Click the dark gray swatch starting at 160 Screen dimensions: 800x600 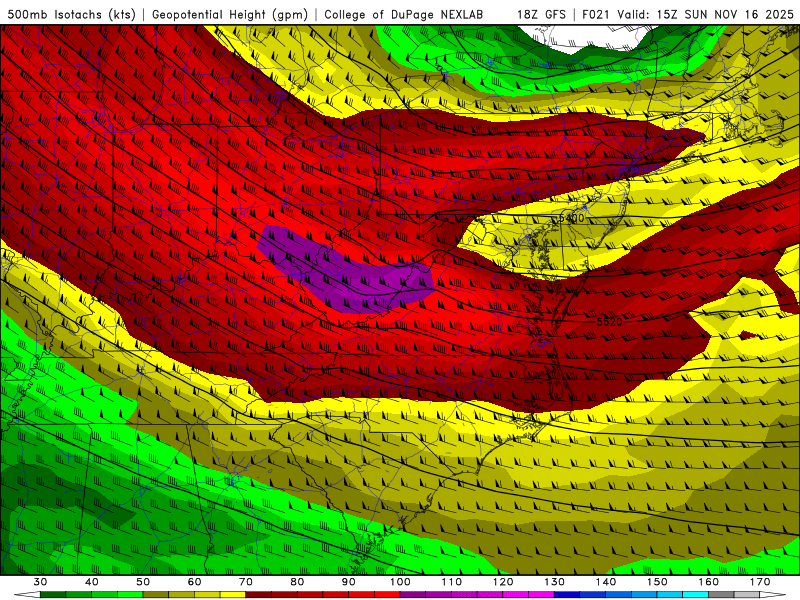(x=721, y=594)
